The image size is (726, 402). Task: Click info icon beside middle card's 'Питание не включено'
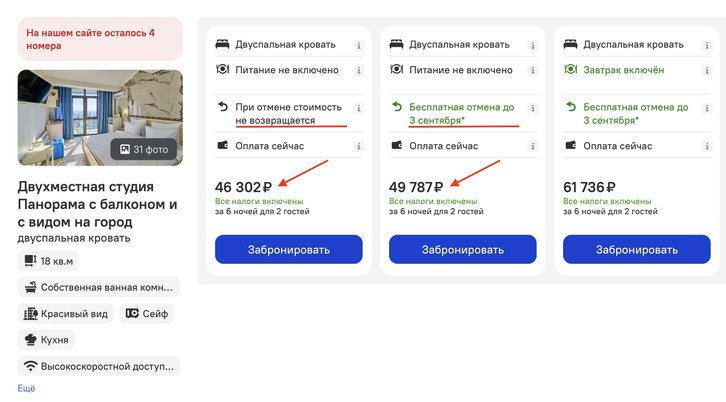[533, 70]
